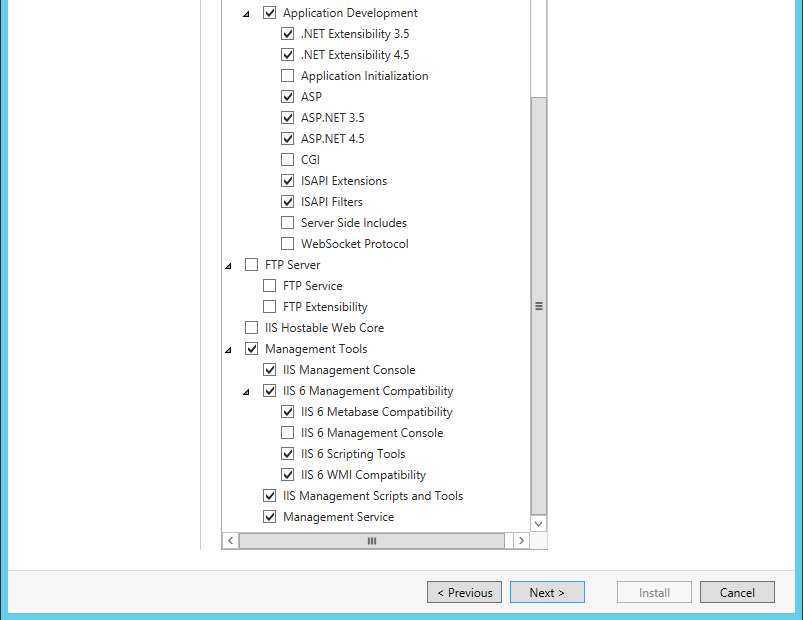The image size is (803, 620).
Task: Collapse IIS 6 Management Compatibility node
Action: pos(247,392)
